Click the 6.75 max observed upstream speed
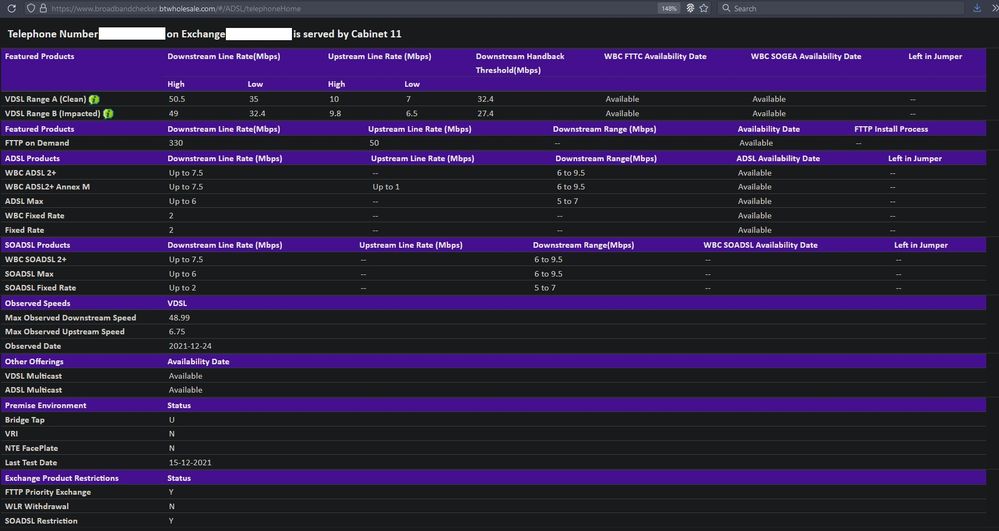The image size is (999, 531). 177,331
